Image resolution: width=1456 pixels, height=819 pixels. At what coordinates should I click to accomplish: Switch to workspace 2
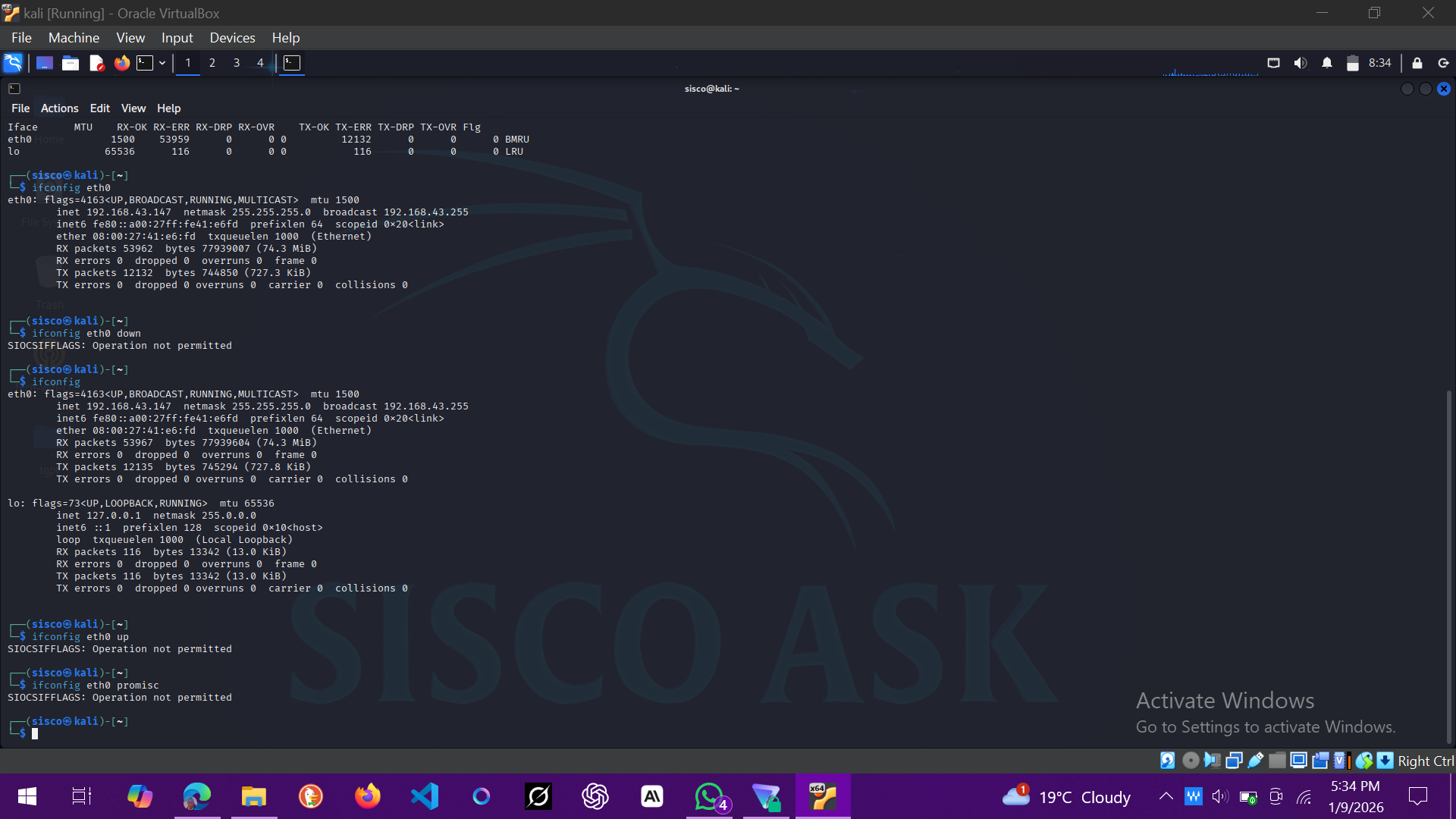pyautogui.click(x=212, y=63)
